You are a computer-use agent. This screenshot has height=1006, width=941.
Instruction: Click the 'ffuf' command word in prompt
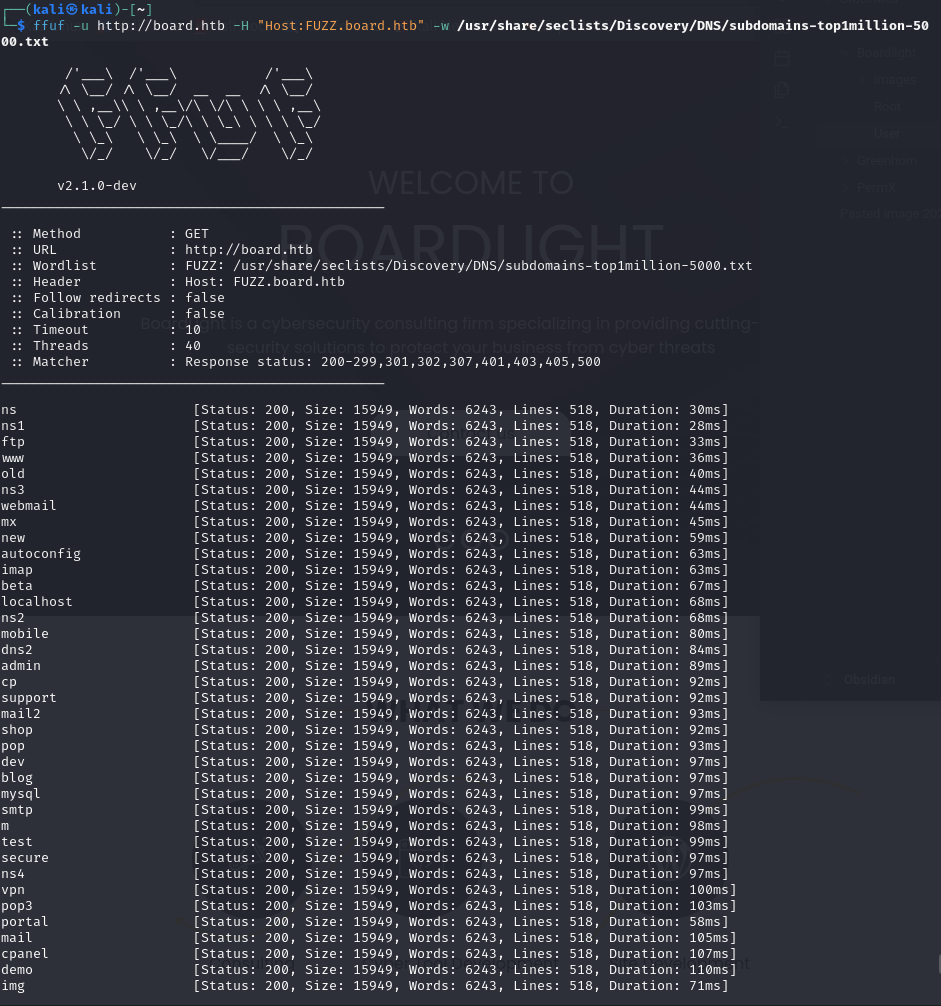tap(49, 26)
